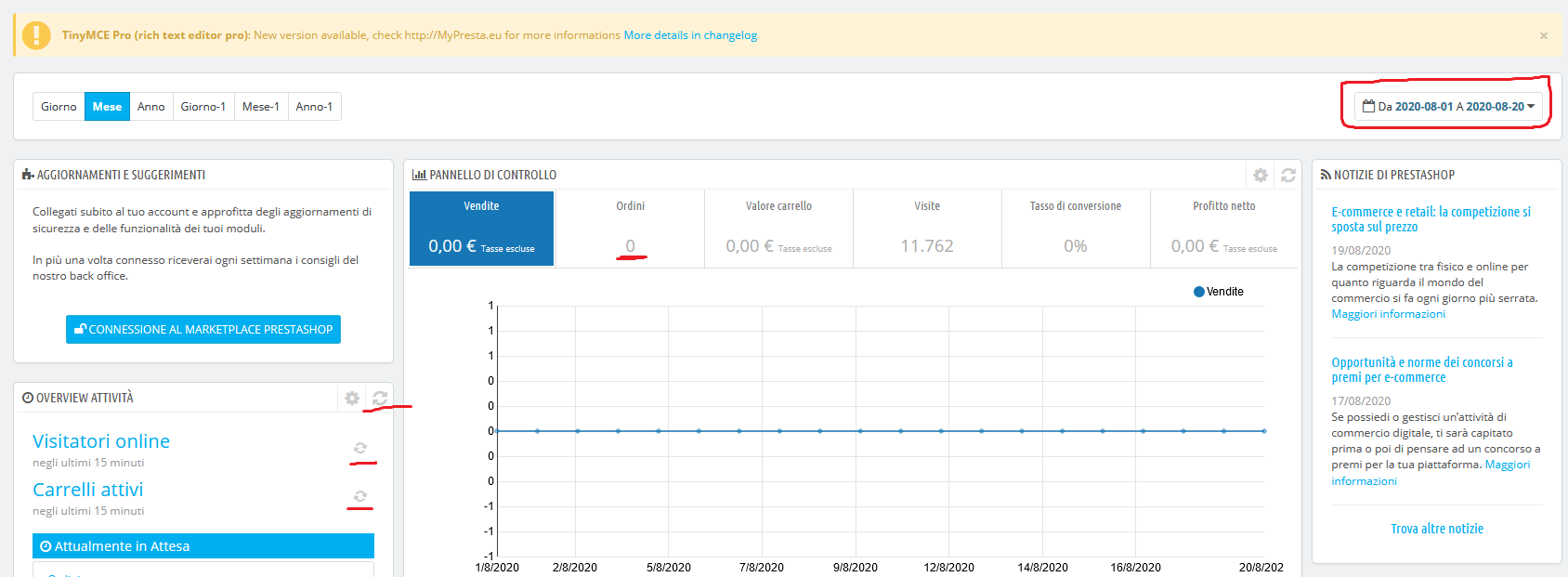This screenshot has width=1568, height=577.
Task: Choose the Anno-1 period option
Action: [x=314, y=107]
